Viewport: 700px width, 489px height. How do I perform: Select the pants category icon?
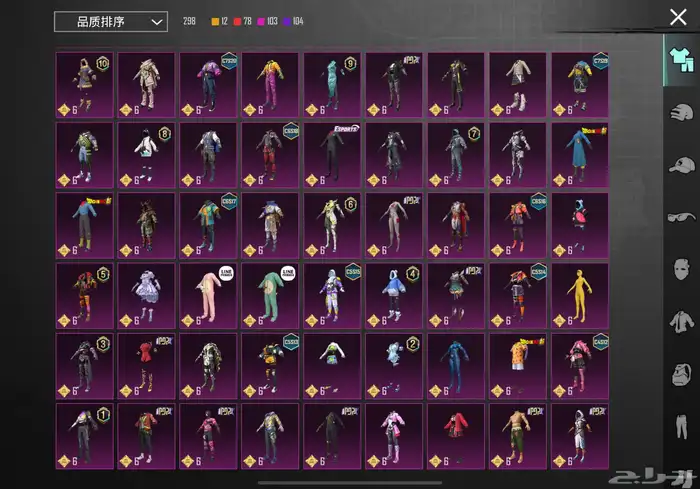coord(680,427)
